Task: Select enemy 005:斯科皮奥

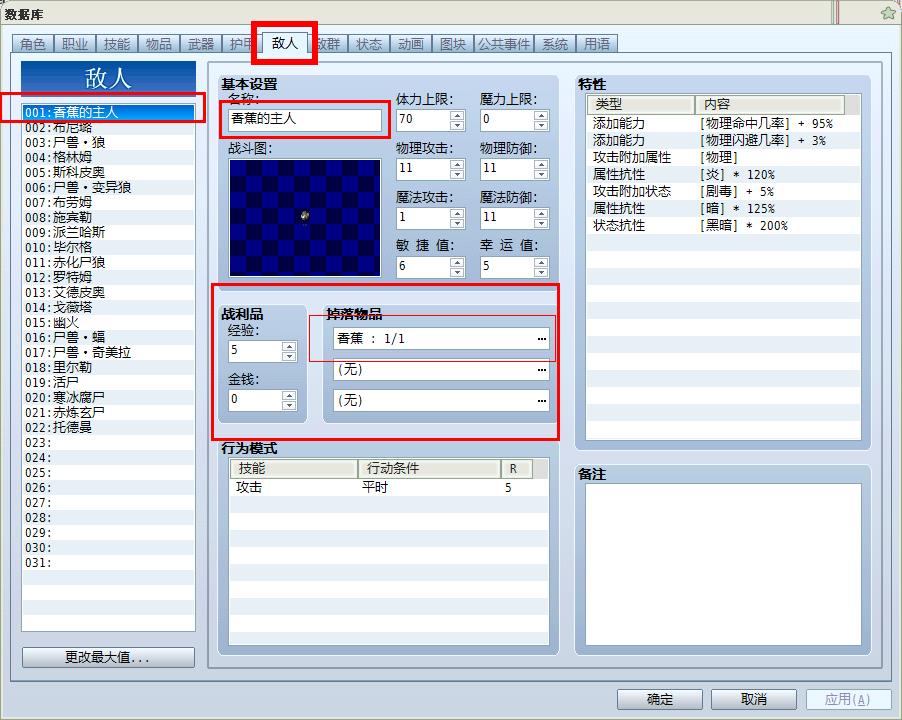Action: coord(108,172)
